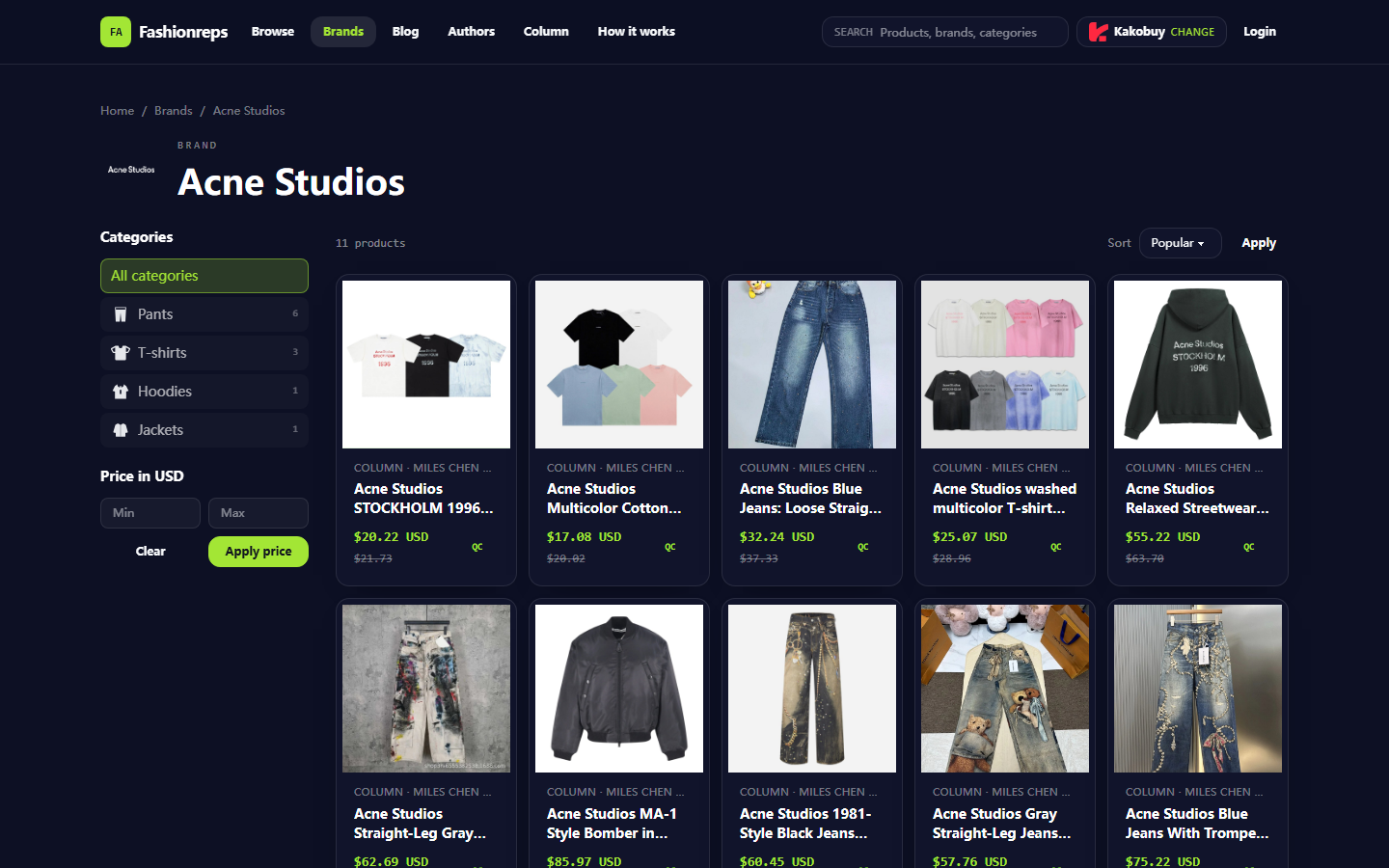
Task: Click the Brands breadcrumb link
Action: 174,111
